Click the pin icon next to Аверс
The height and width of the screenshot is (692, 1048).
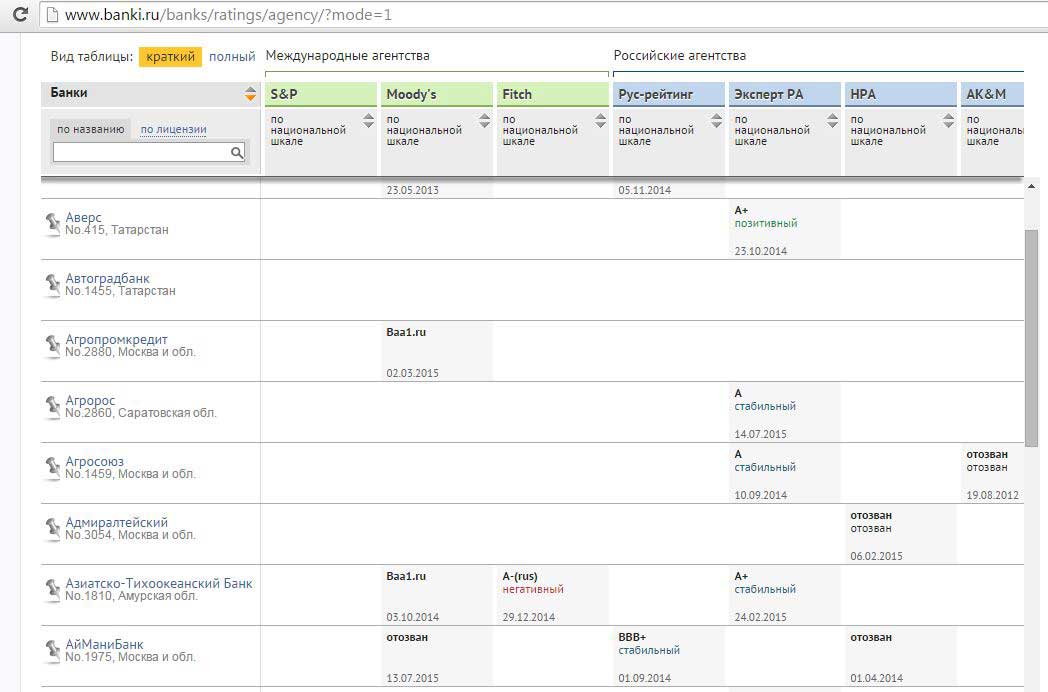(53, 224)
